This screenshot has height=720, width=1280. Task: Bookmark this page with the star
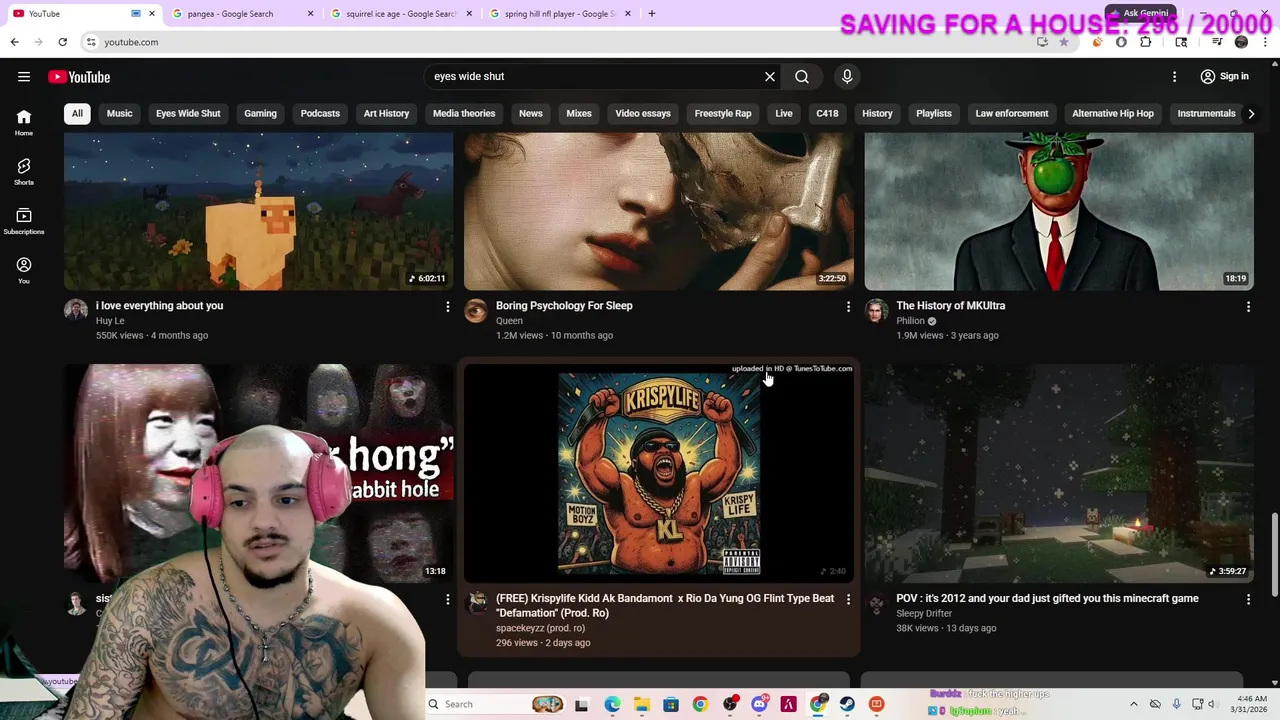pos(1064,42)
